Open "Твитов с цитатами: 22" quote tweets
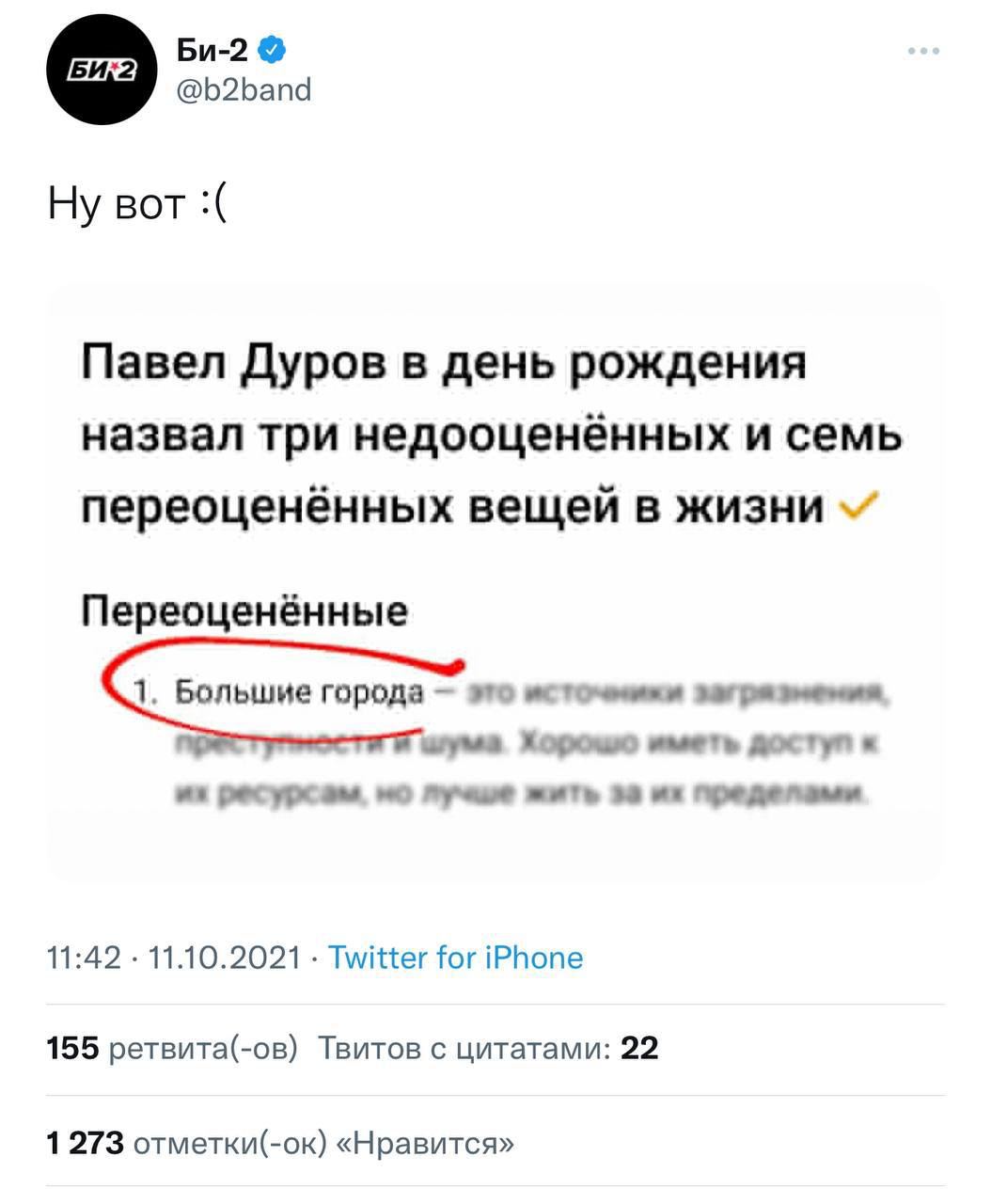991x1204 pixels. (488, 1048)
